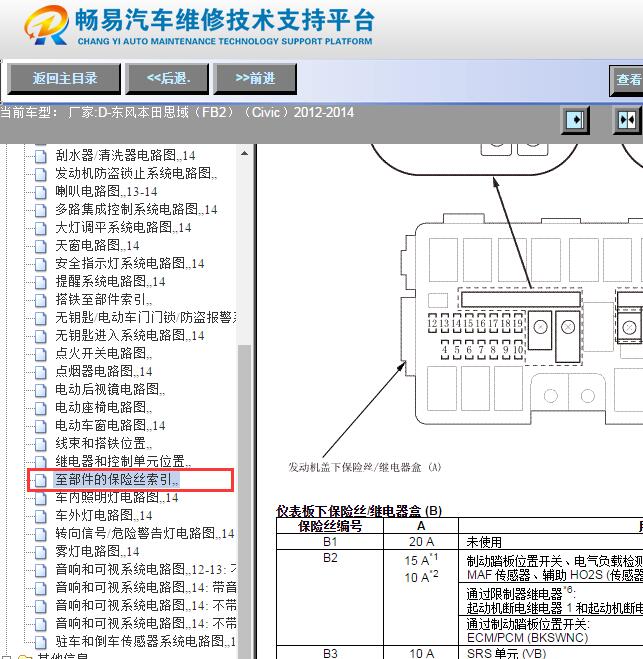Click the platform logo icon
Viewport: 643px width, 659px height.
click(47, 25)
